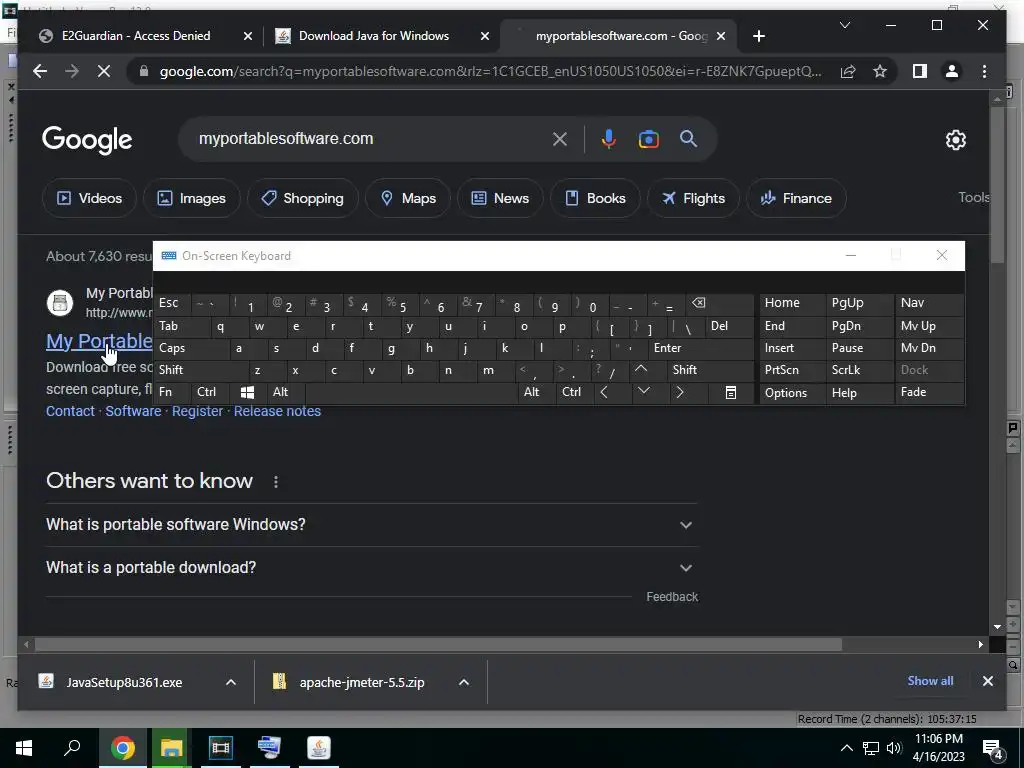Click the volume icon in system tray
Viewport: 1024px width, 768px height.
coord(894,748)
